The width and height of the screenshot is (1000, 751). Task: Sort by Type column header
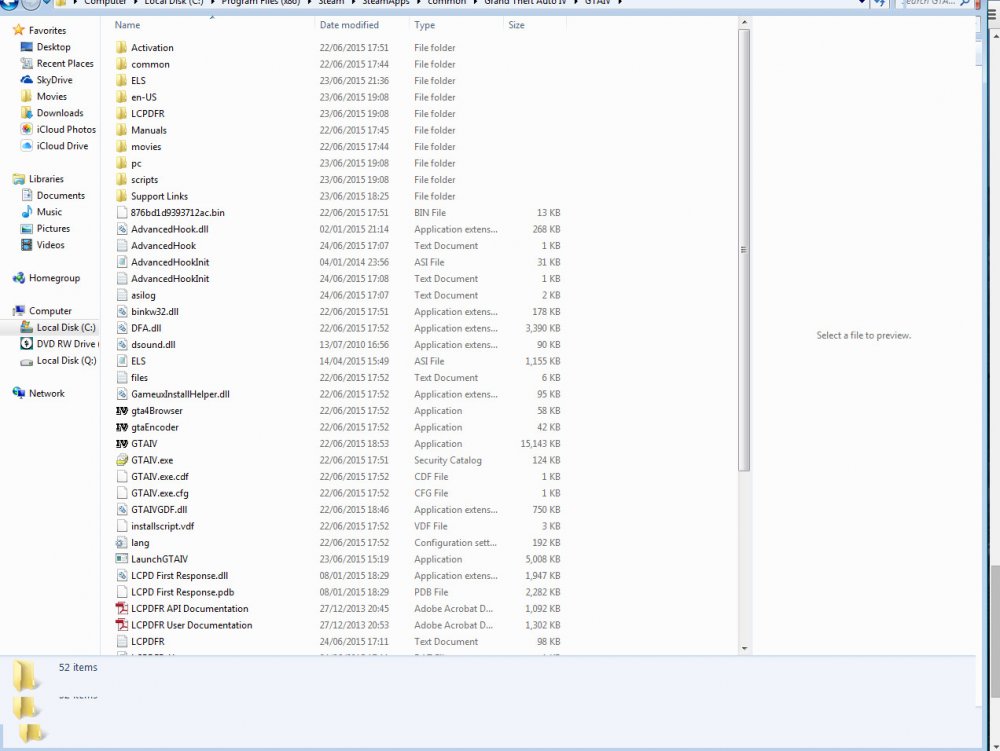pos(424,25)
